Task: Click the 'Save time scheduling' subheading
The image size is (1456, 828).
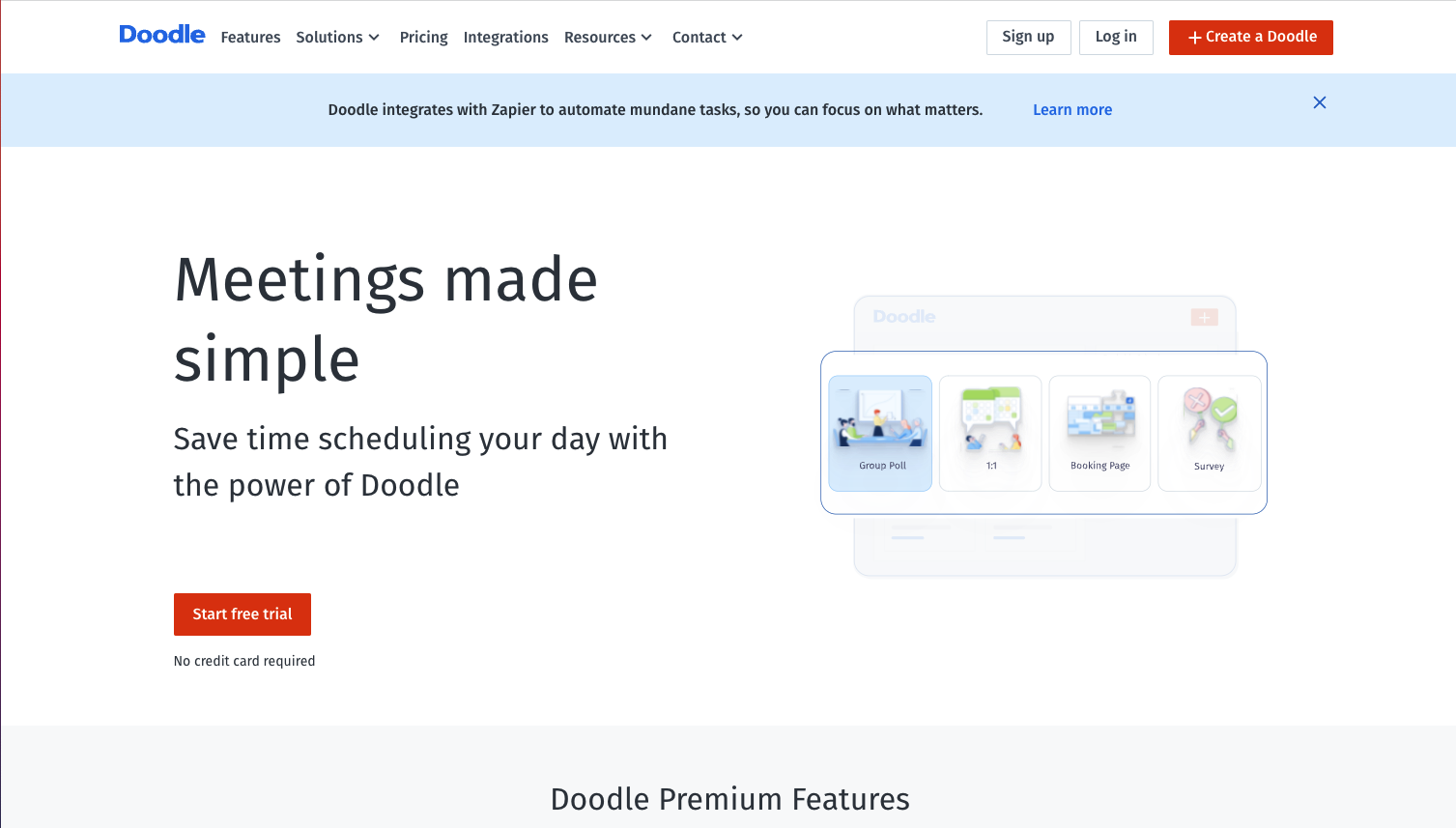Action: click(x=420, y=462)
